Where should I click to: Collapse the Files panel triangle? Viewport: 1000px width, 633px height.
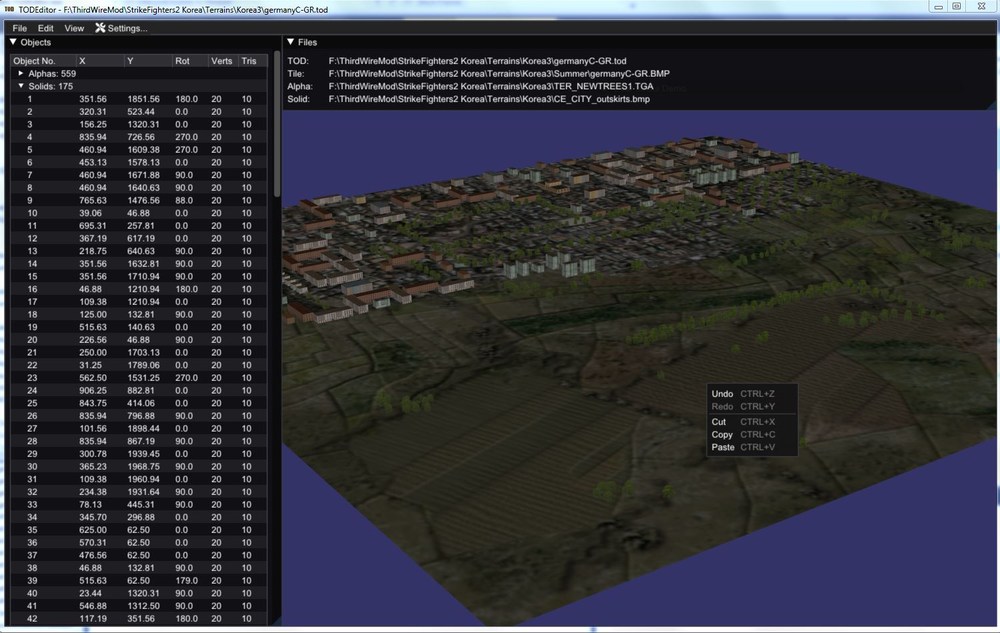coord(291,42)
